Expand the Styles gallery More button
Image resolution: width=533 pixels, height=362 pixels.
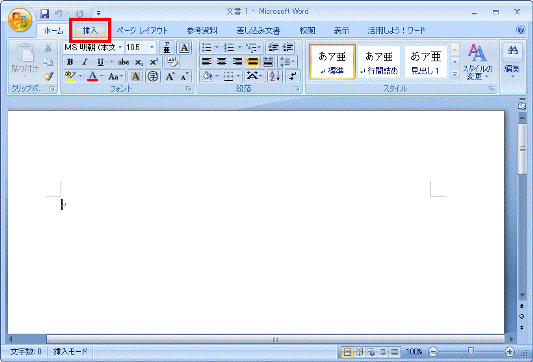click(x=454, y=73)
